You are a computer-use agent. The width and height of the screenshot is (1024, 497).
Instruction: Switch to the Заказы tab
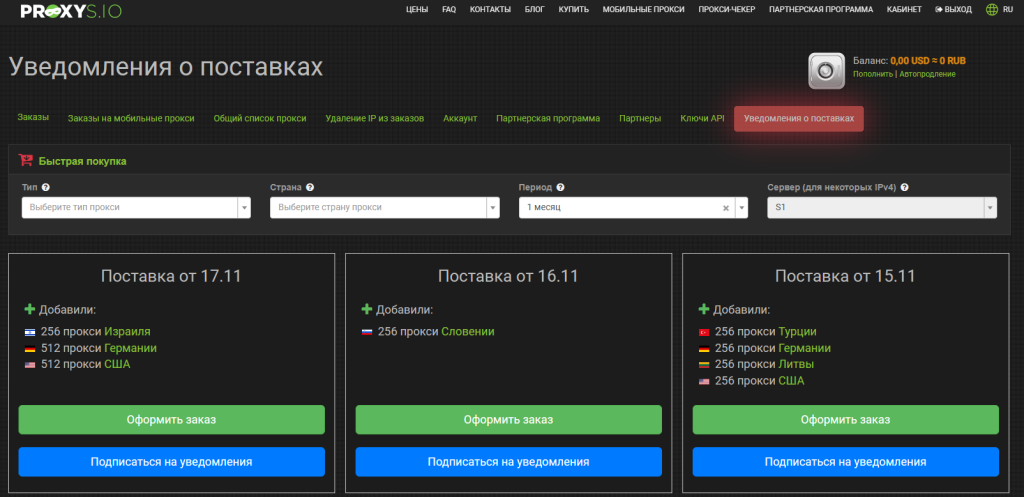32,118
